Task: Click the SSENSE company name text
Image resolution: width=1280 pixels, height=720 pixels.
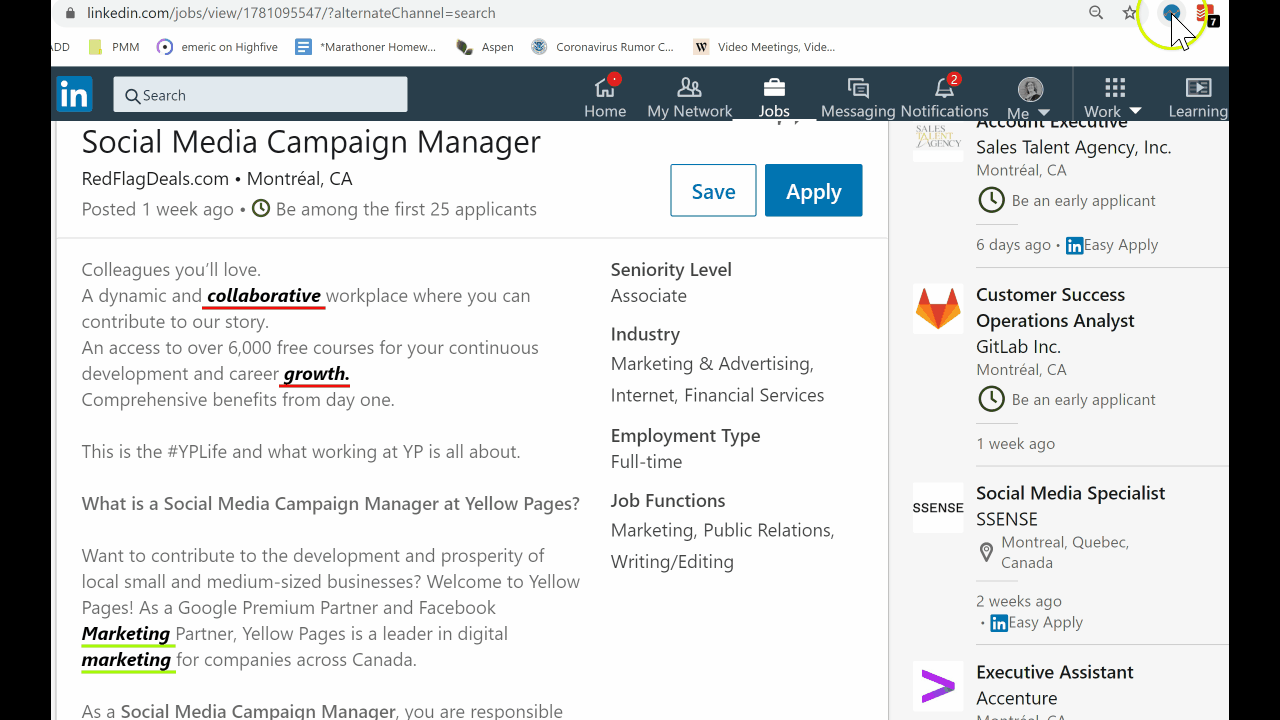Action: click(x=1007, y=519)
